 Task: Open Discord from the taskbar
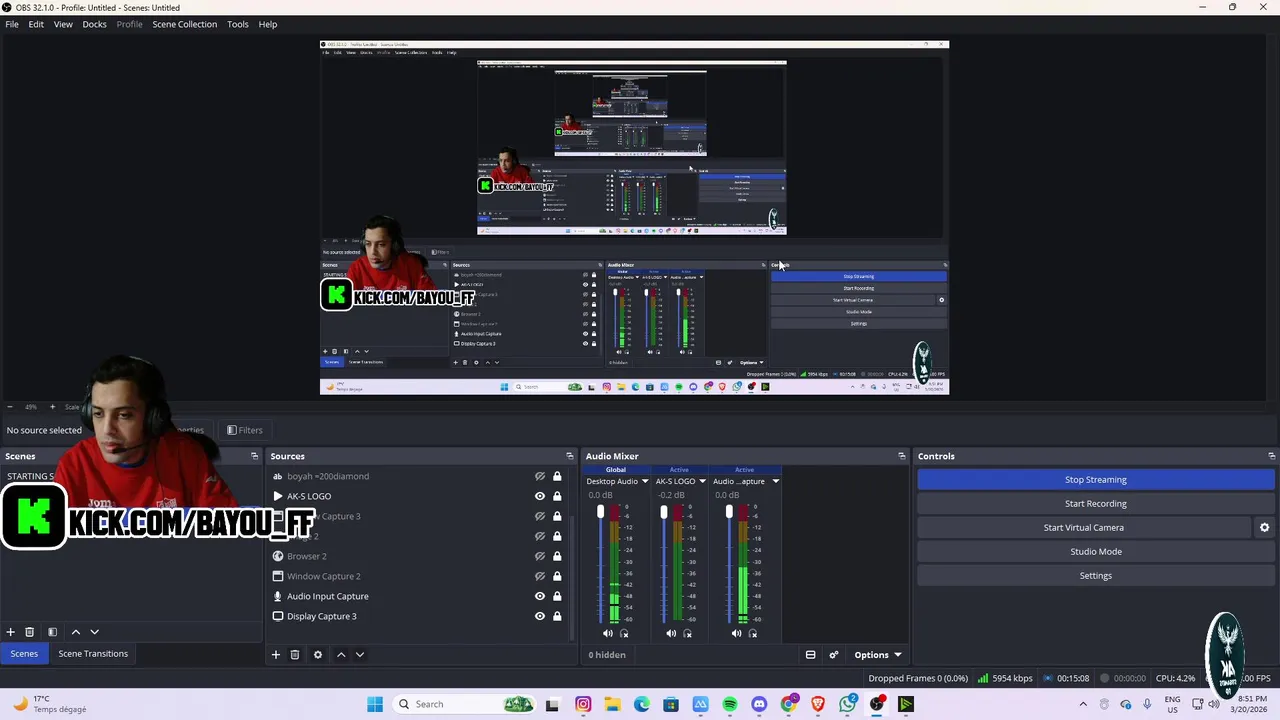tap(759, 704)
